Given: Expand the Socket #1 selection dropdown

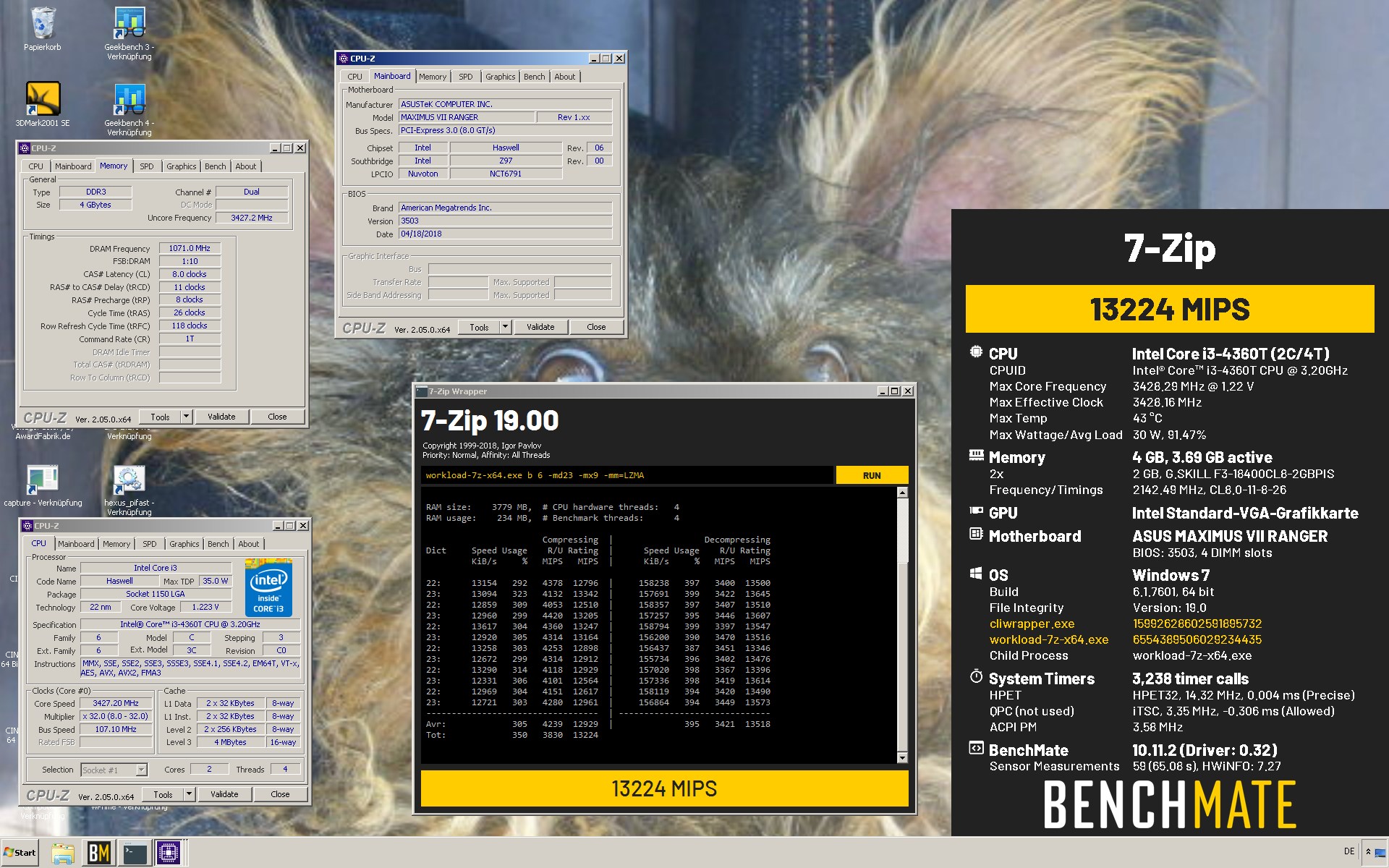Looking at the screenshot, I should [x=141, y=770].
